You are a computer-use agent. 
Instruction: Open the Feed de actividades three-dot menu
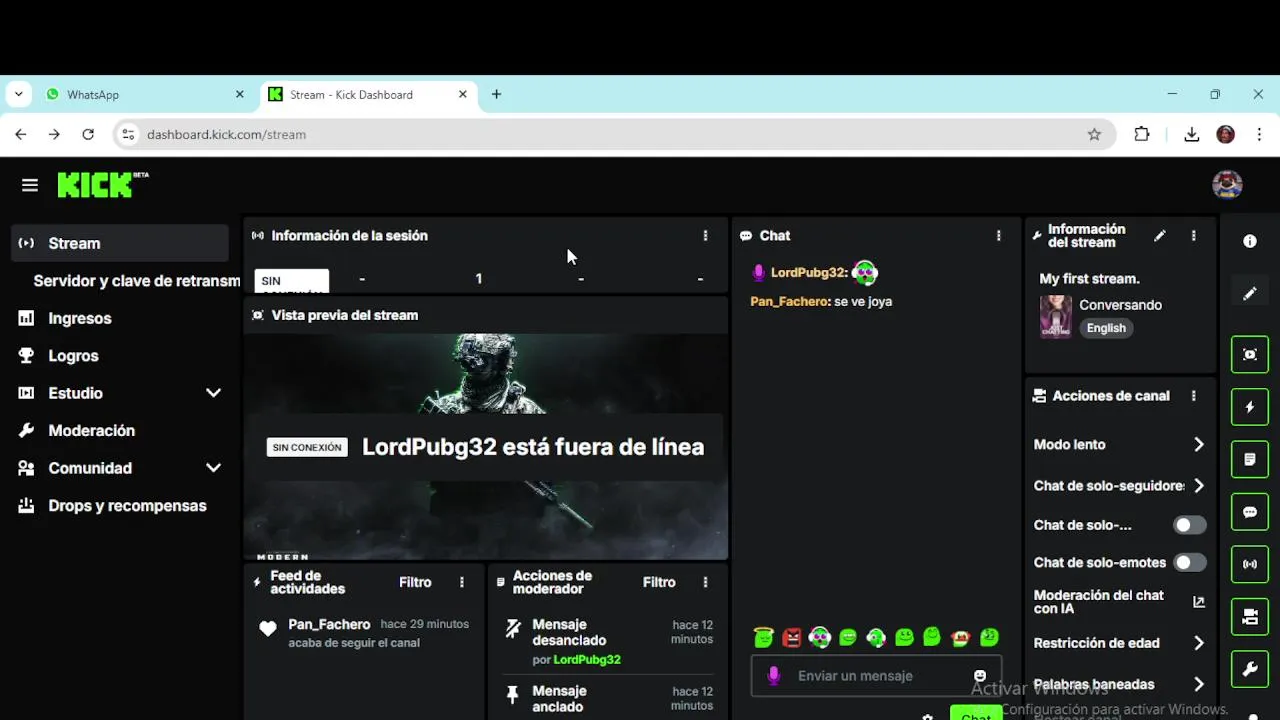(x=461, y=582)
